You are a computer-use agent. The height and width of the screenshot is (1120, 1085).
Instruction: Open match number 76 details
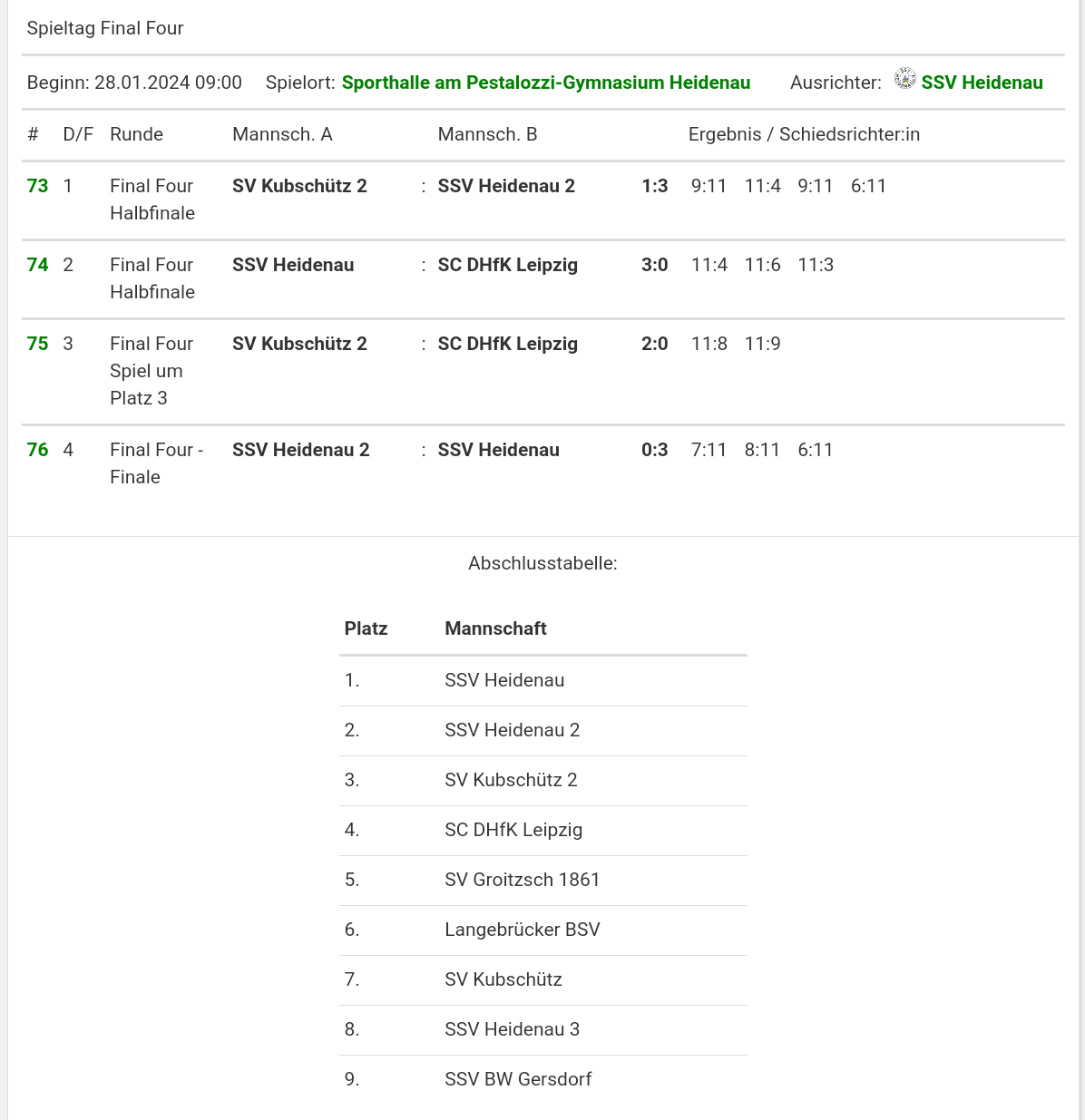pos(37,450)
